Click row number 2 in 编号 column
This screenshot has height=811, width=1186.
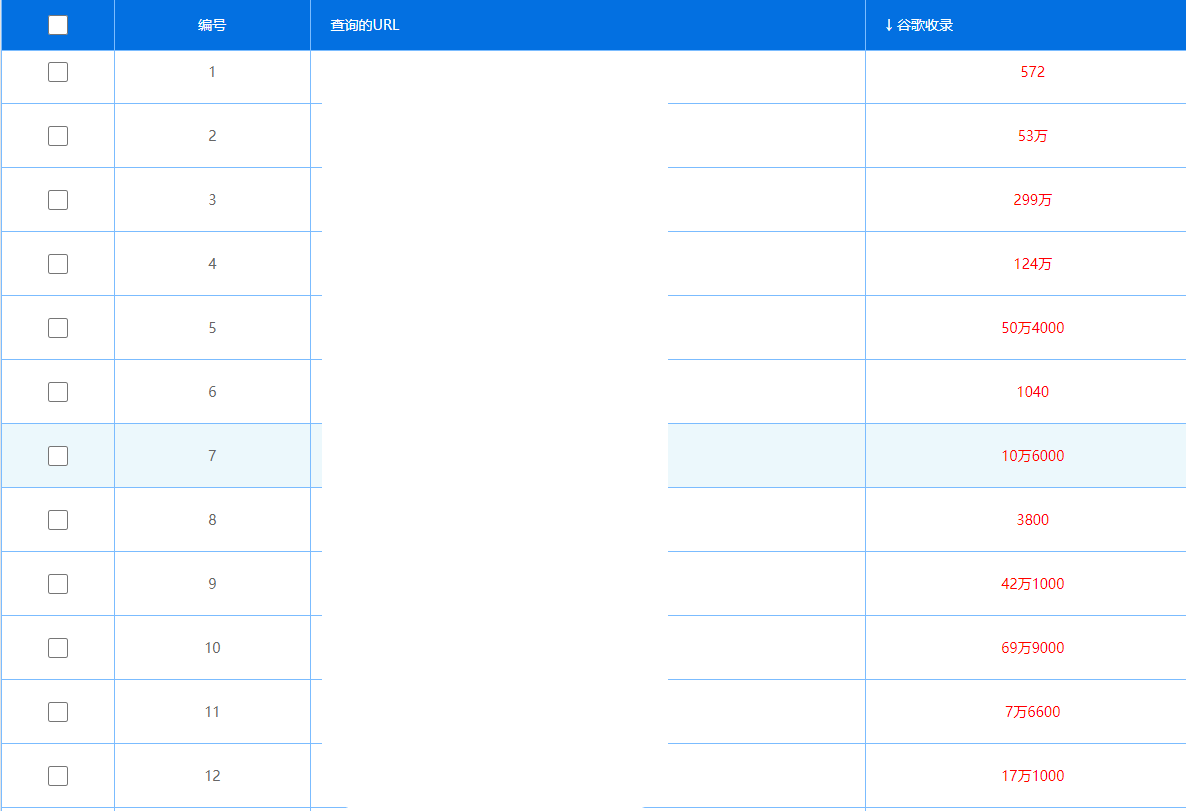212,135
